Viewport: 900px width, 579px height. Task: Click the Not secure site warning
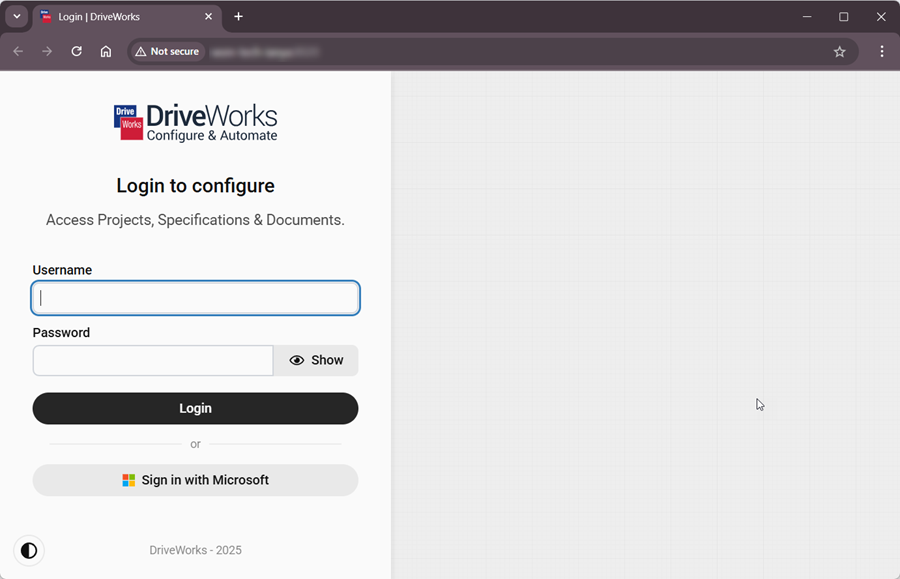click(x=167, y=52)
